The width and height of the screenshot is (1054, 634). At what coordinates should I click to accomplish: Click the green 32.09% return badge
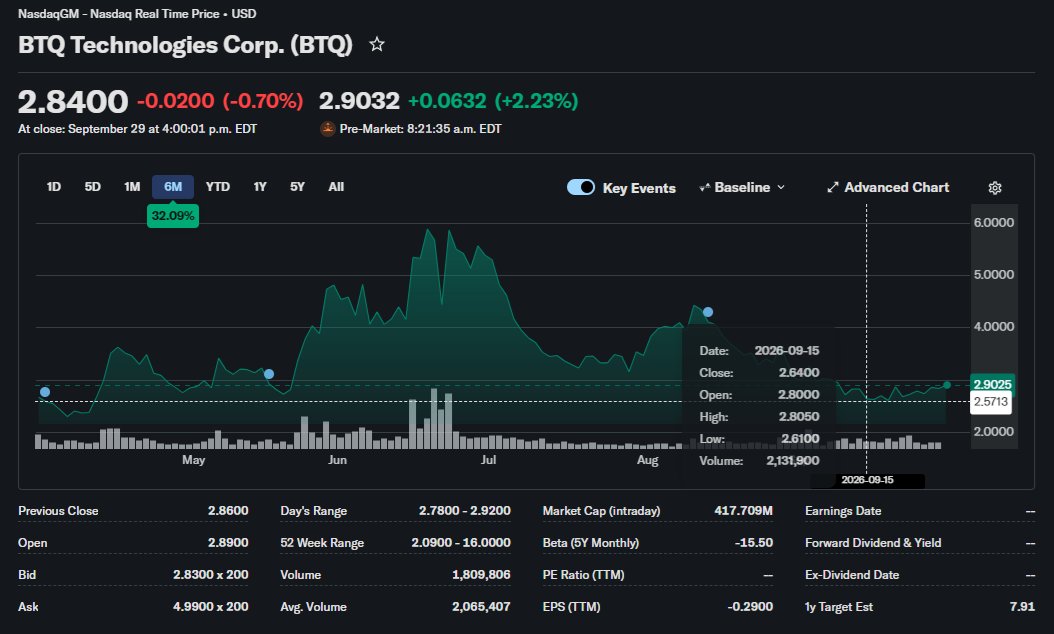[x=173, y=216]
